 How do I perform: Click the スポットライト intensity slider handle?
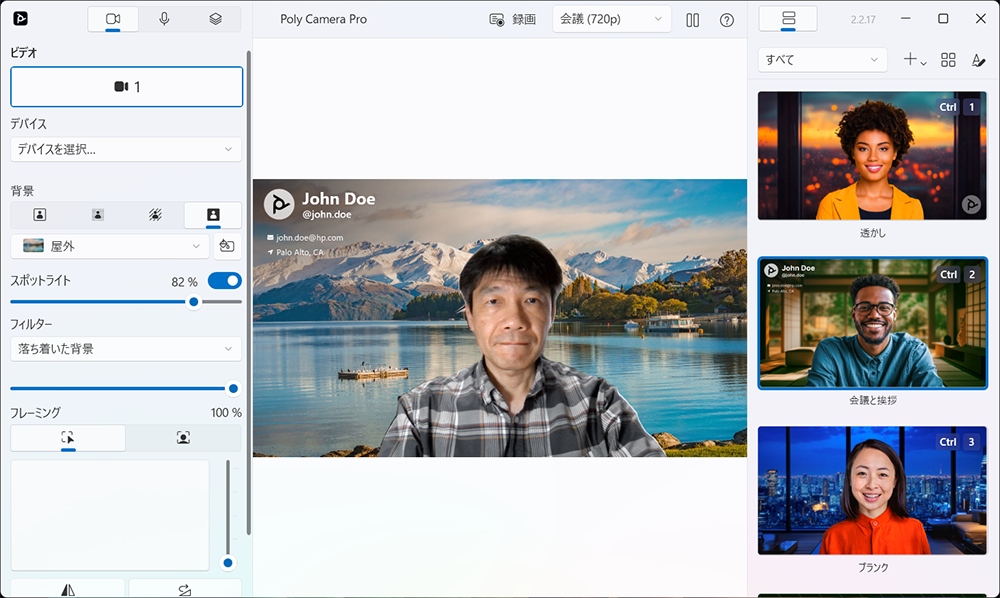click(194, 301)
